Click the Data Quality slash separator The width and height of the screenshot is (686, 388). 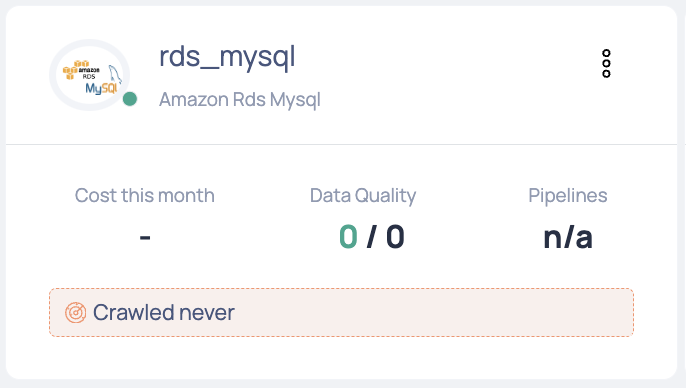point(371,237)
